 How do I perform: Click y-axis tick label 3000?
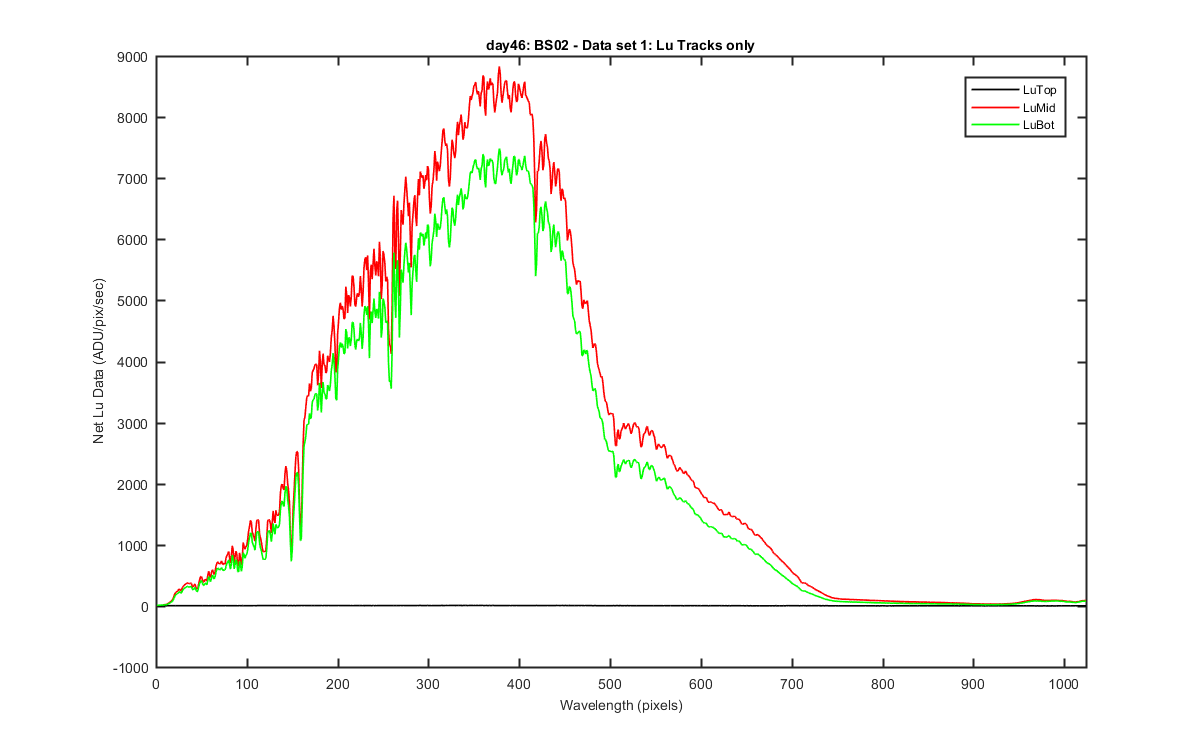point(134,424)
